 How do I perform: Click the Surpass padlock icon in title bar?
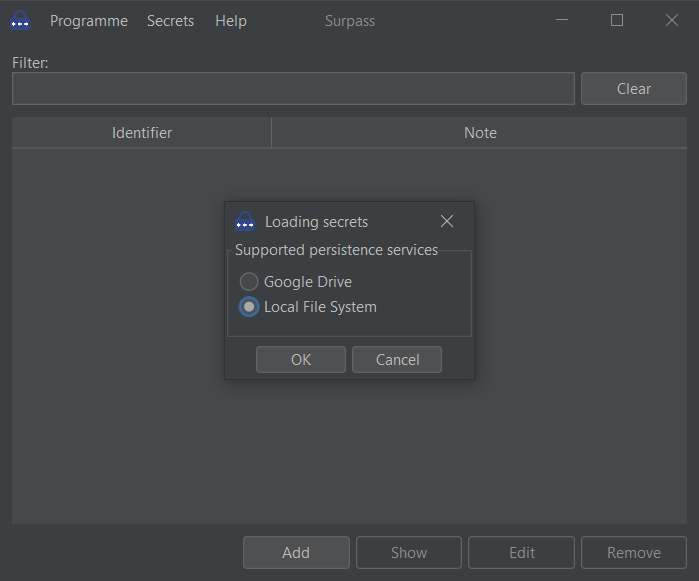pos(20,20)
